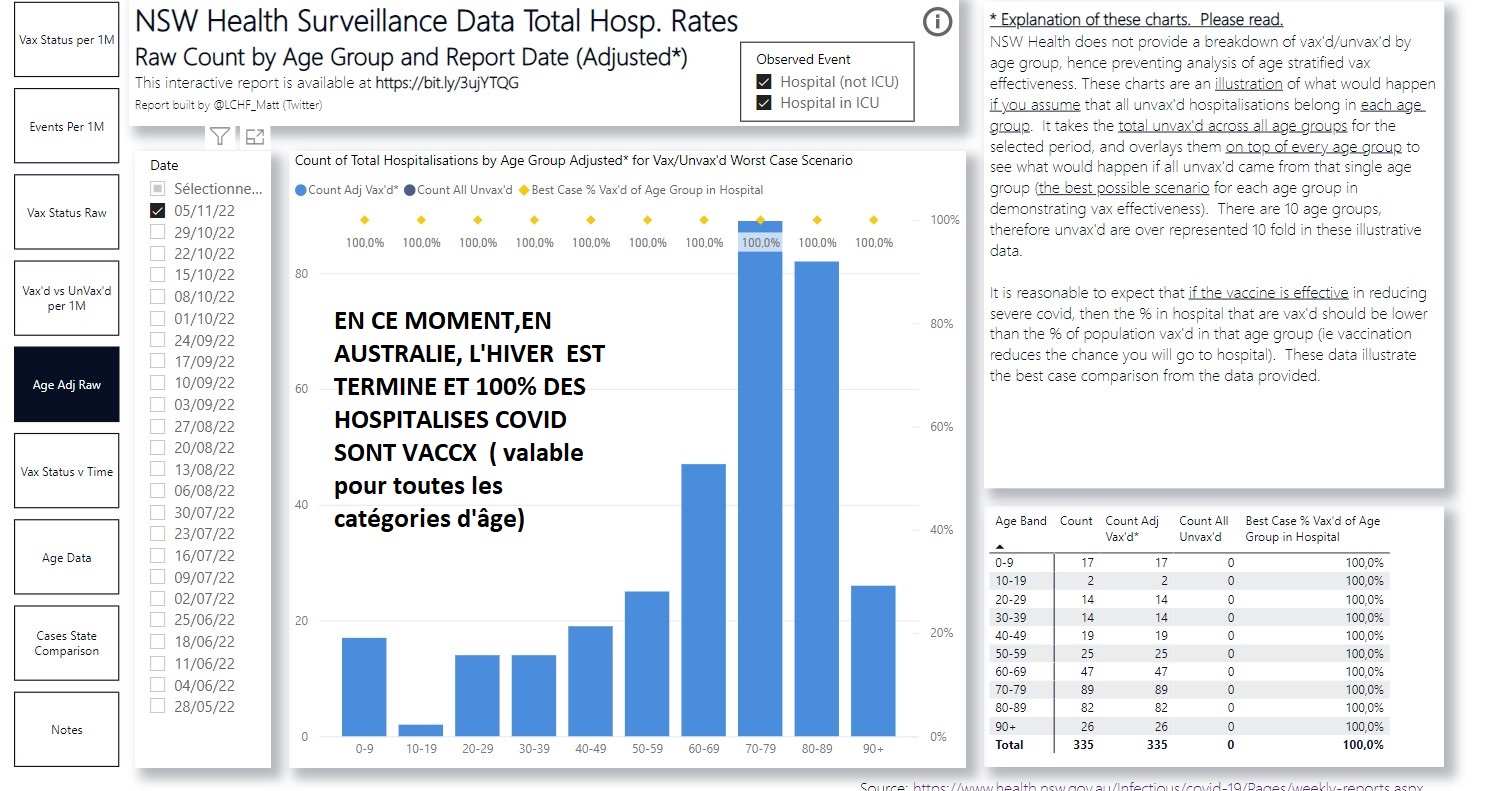Select the 29/10/22 date checkbox
Screen dimensions: 1502x791
tap(157, 232)
